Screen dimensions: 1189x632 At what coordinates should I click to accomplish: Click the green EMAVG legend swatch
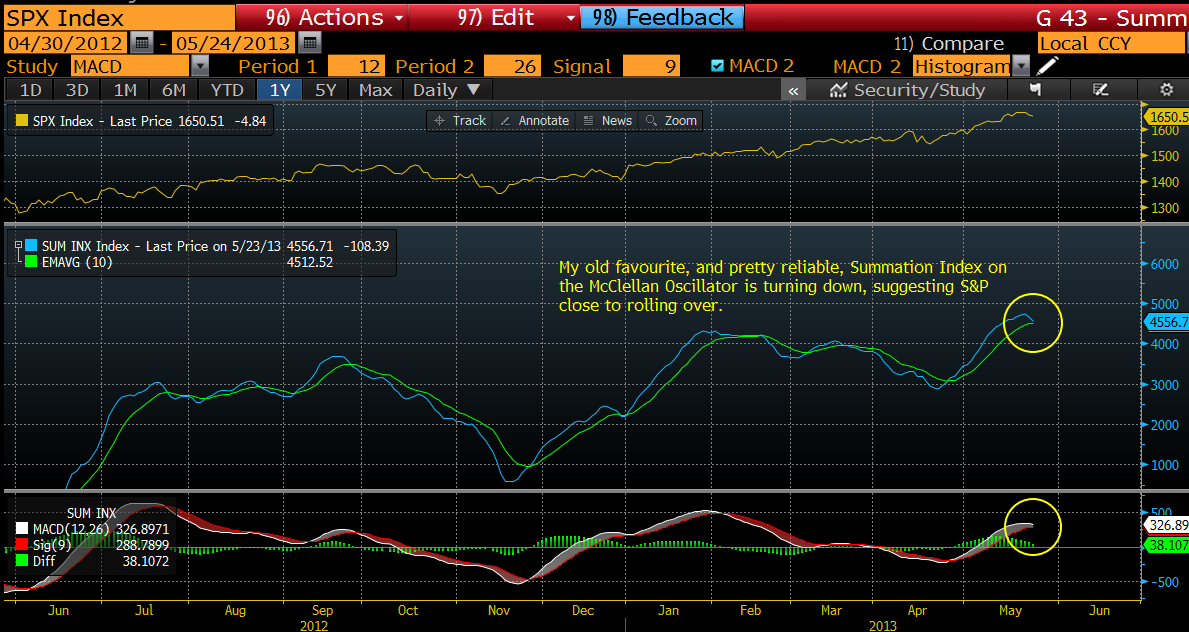click(31, 263)
